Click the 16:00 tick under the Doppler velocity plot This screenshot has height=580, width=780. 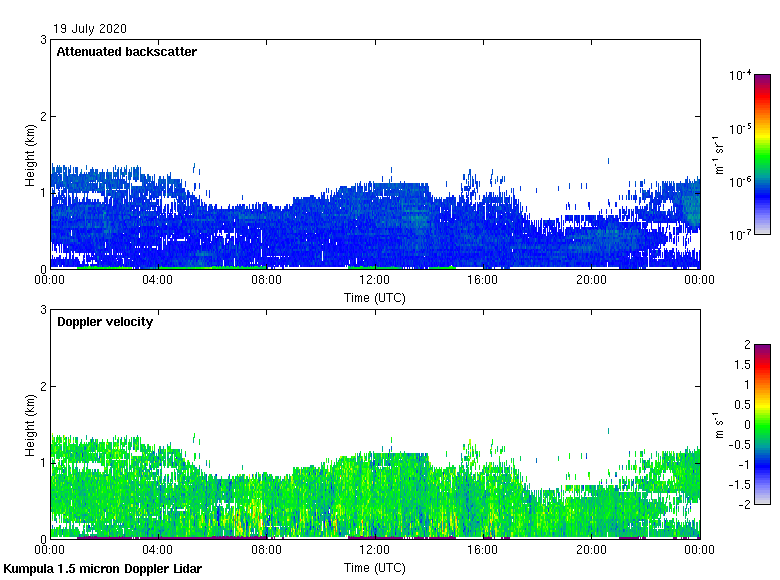(x=483, y=550)
